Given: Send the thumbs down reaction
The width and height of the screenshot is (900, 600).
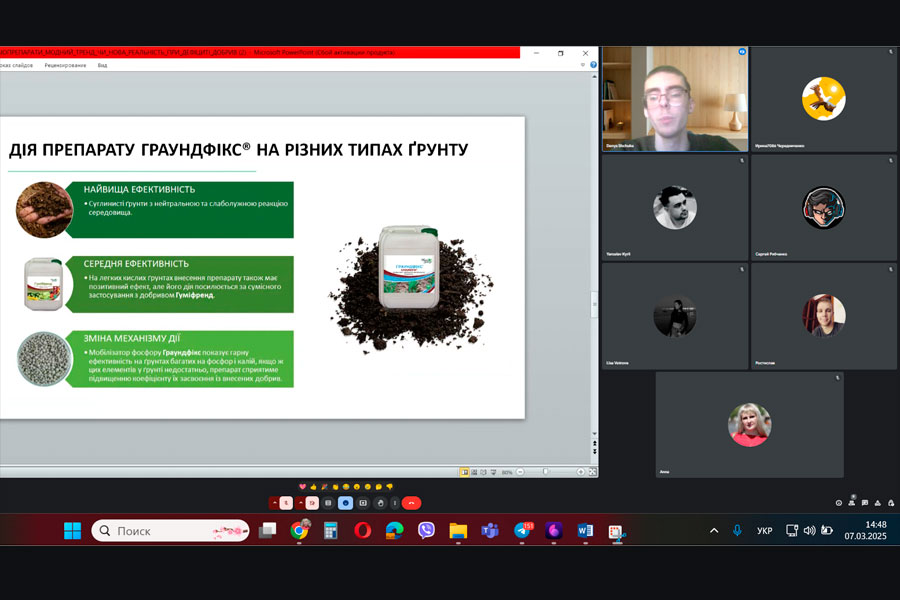Looking at the screenshot, I should 389,487.
